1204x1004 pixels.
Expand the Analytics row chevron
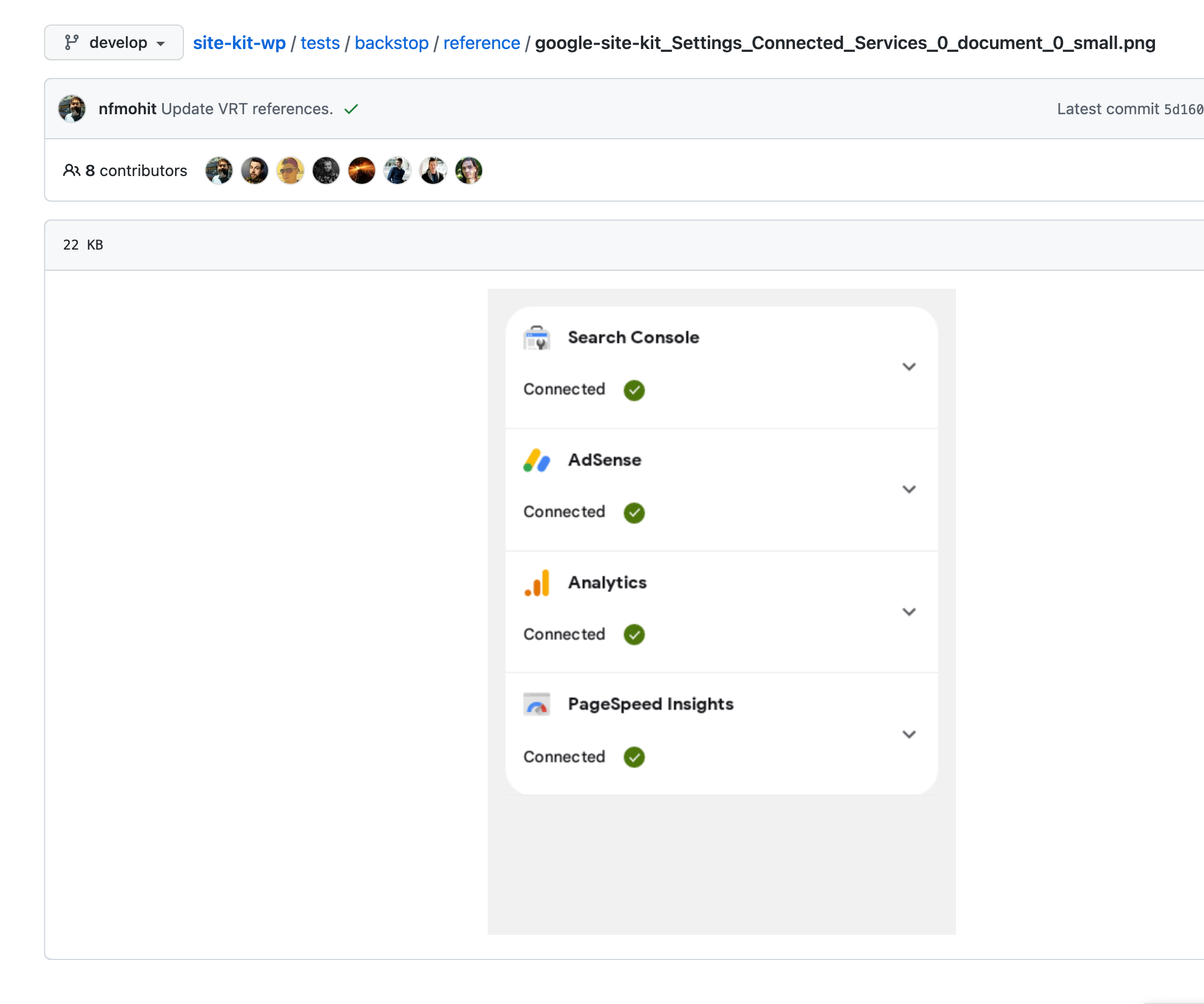pyautogui.click(x=909, y=612)
